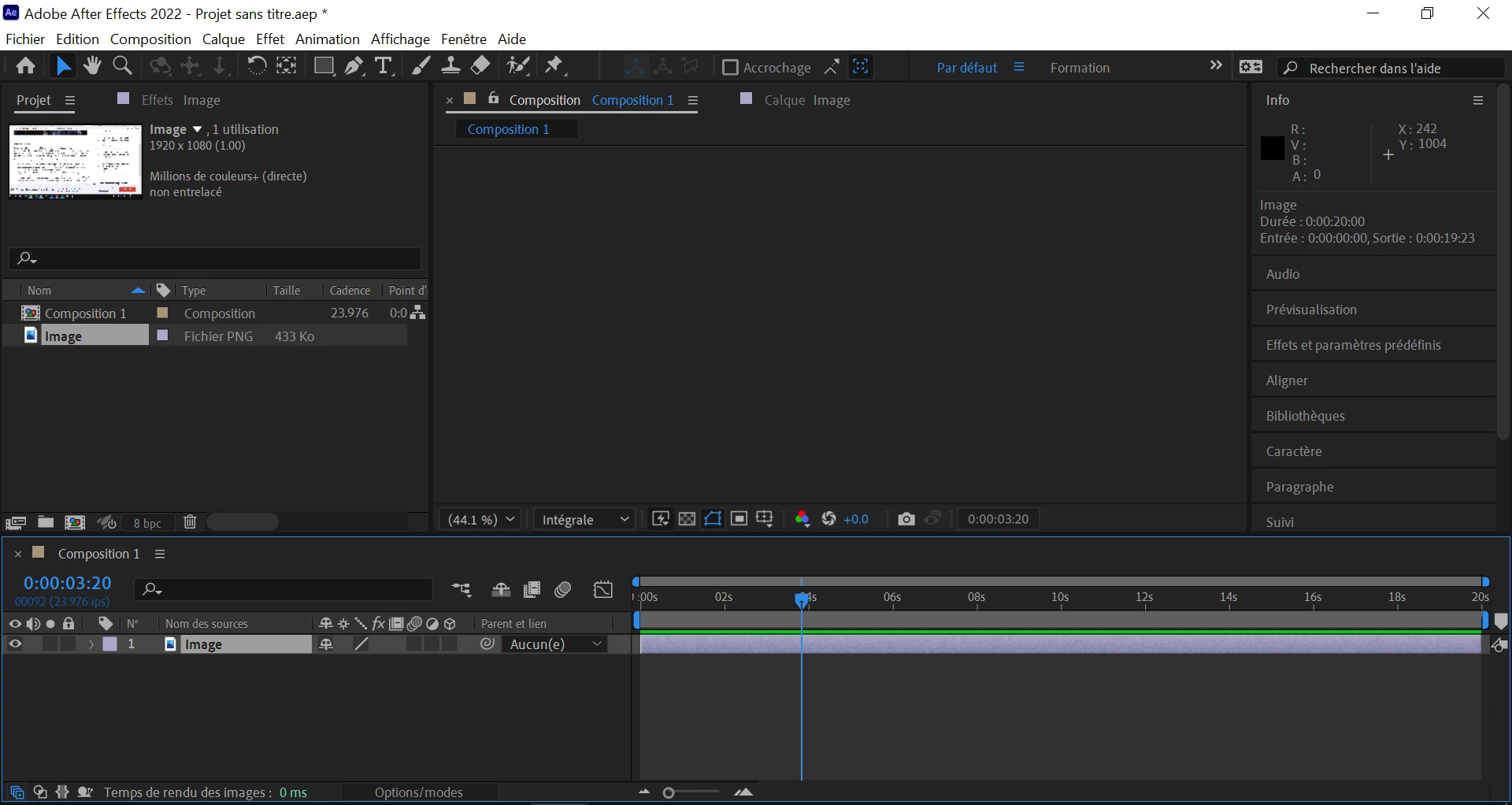This screenshot has height=805, width=1512.
Task: Select the Brush tool
Action: coord(421,66)
